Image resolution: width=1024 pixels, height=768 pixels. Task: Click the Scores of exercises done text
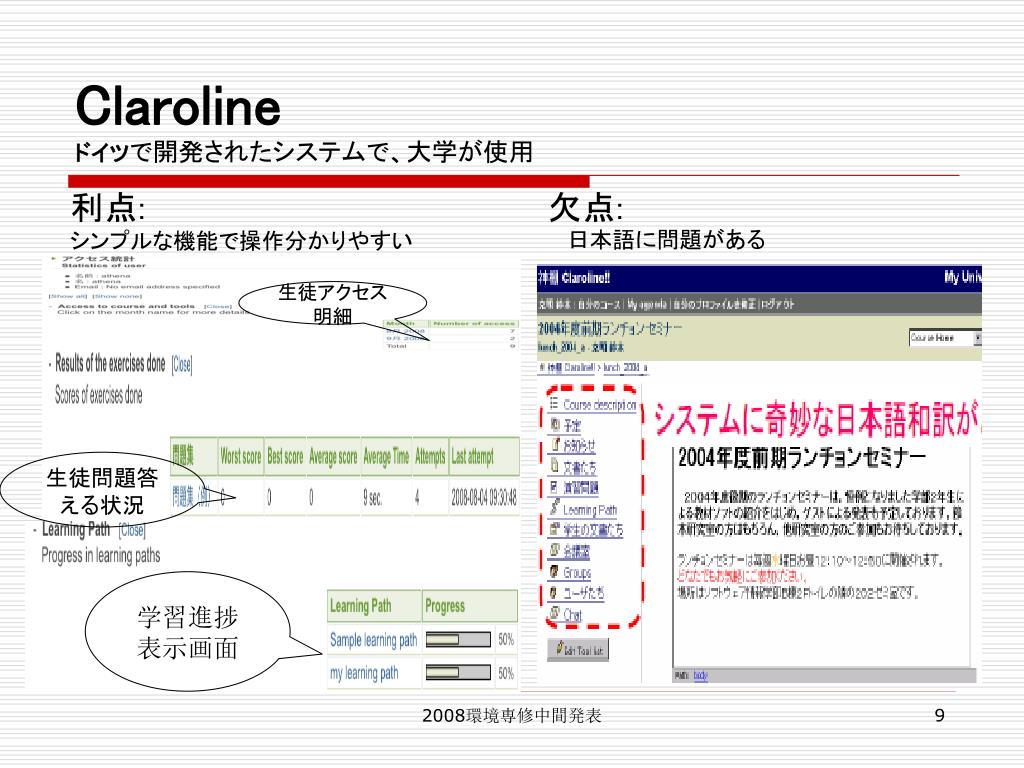pos(99,395)
